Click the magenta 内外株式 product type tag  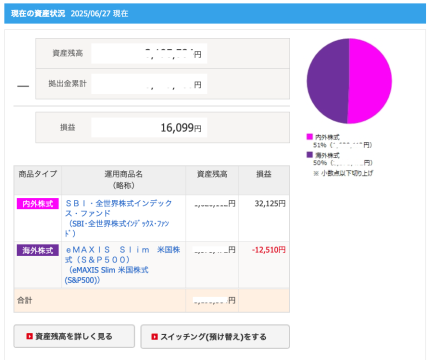(x=38, y=204)
